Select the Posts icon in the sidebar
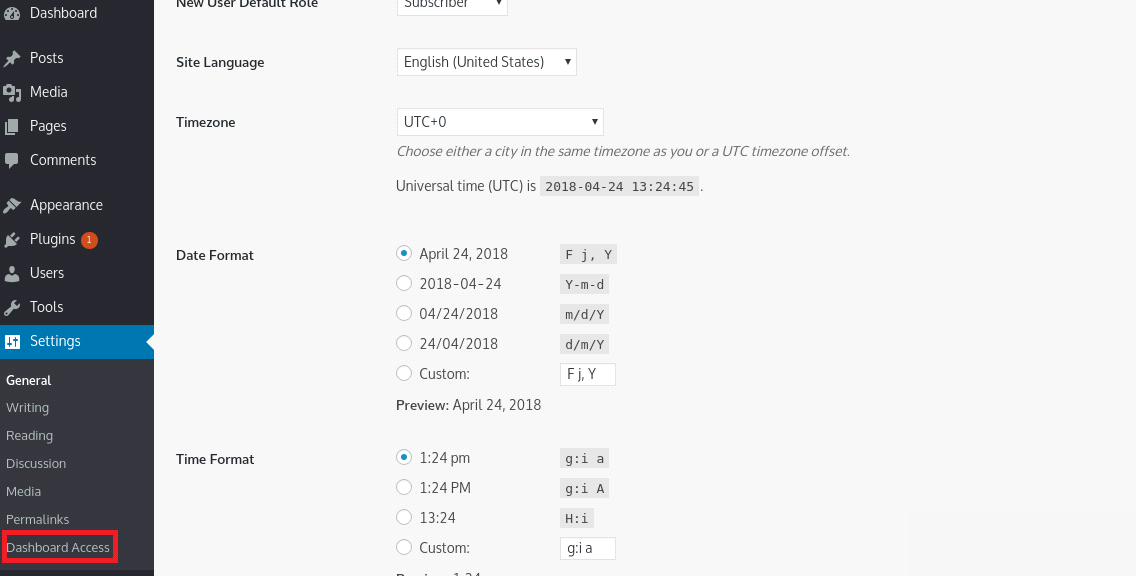This screenshot has height=576, width=1136. (12, 57)
